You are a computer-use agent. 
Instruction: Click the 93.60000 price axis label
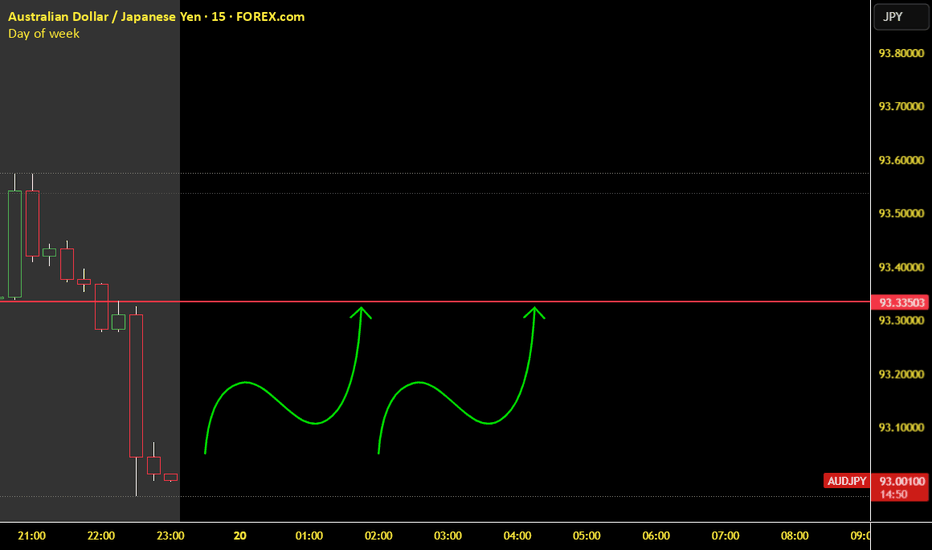click(x=901, y=160)
